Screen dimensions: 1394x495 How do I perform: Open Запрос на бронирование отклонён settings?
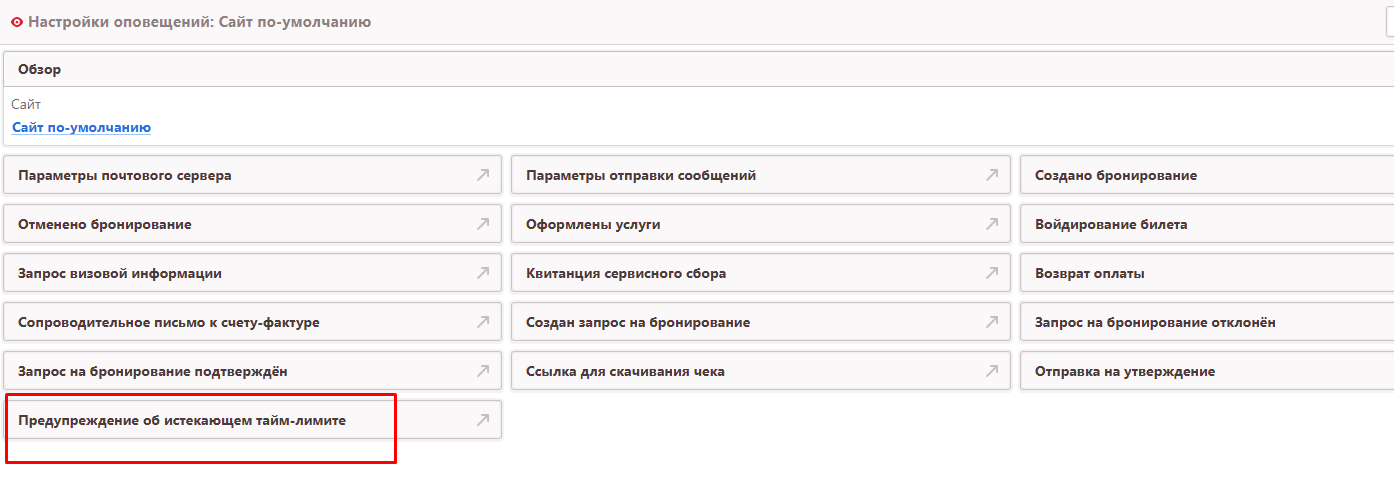(1154, 322)
